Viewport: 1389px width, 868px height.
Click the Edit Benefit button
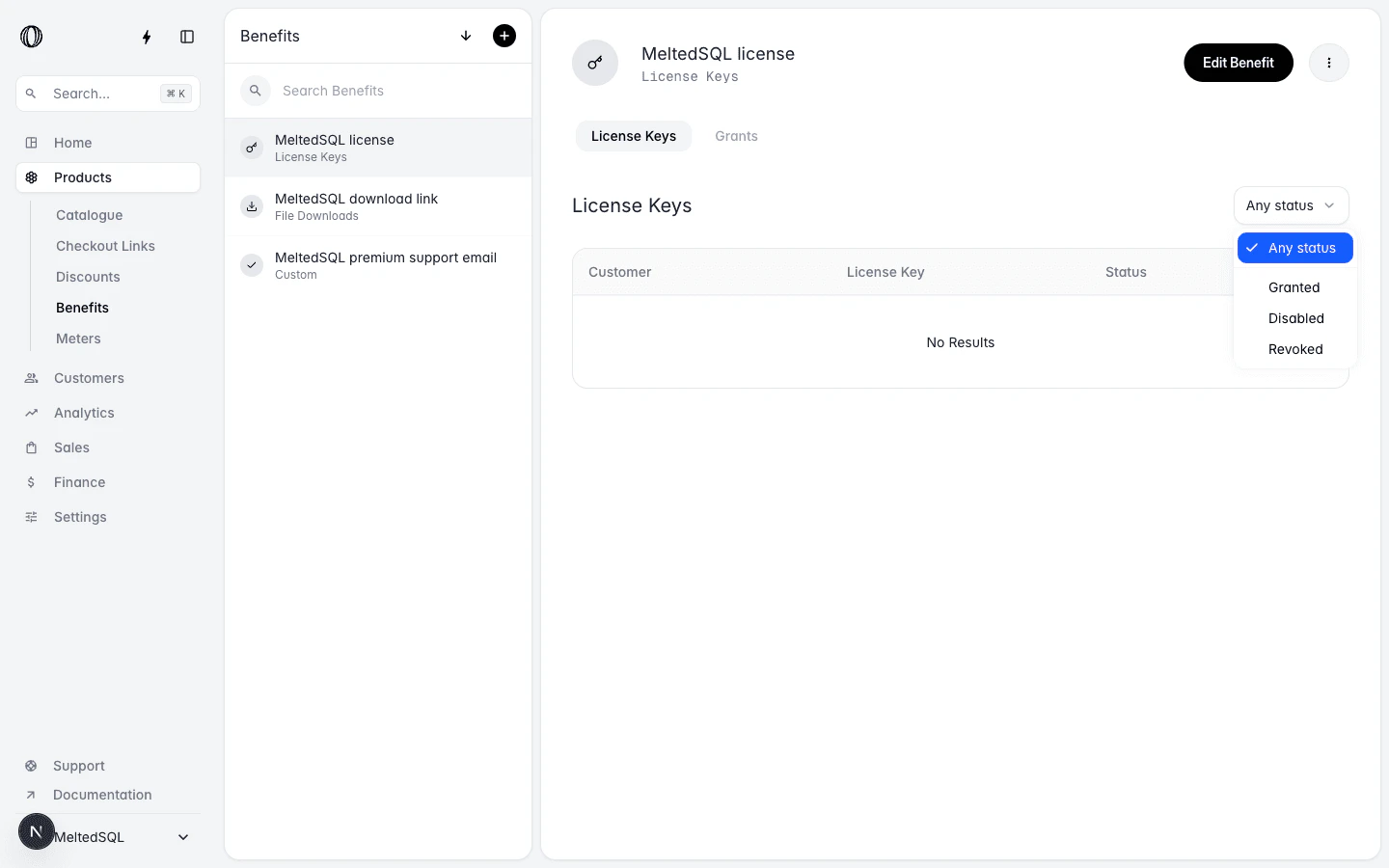[1239, 63]
